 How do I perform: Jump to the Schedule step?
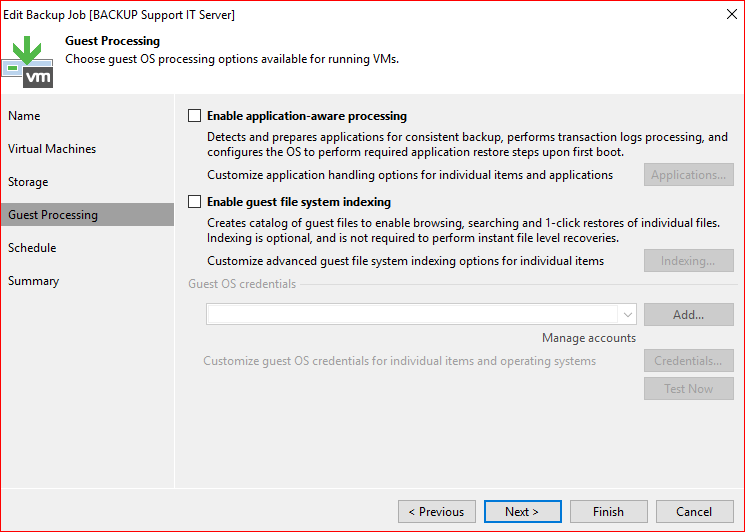tap(32, 248)
